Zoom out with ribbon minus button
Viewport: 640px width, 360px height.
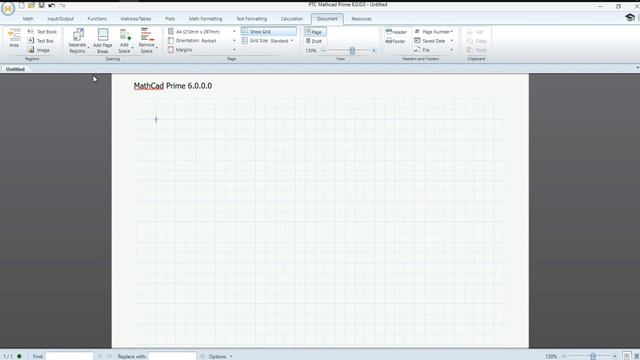[x=323, y=50]
